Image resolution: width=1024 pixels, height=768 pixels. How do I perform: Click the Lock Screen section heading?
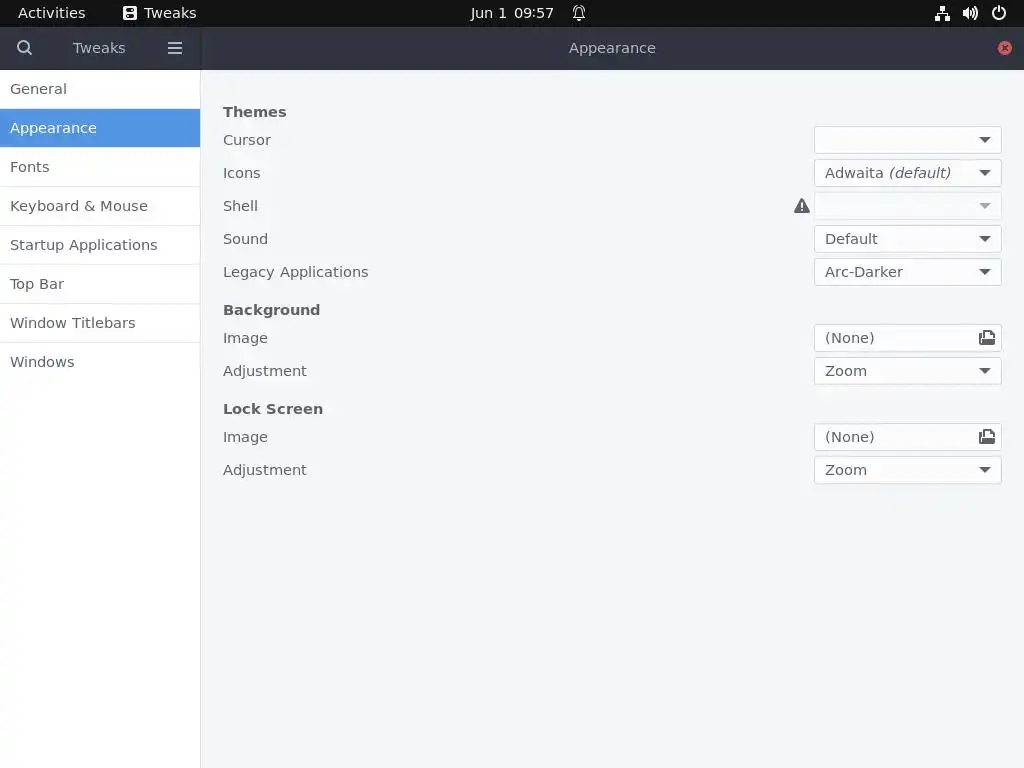pyautogui.click(x=273, y=409)
